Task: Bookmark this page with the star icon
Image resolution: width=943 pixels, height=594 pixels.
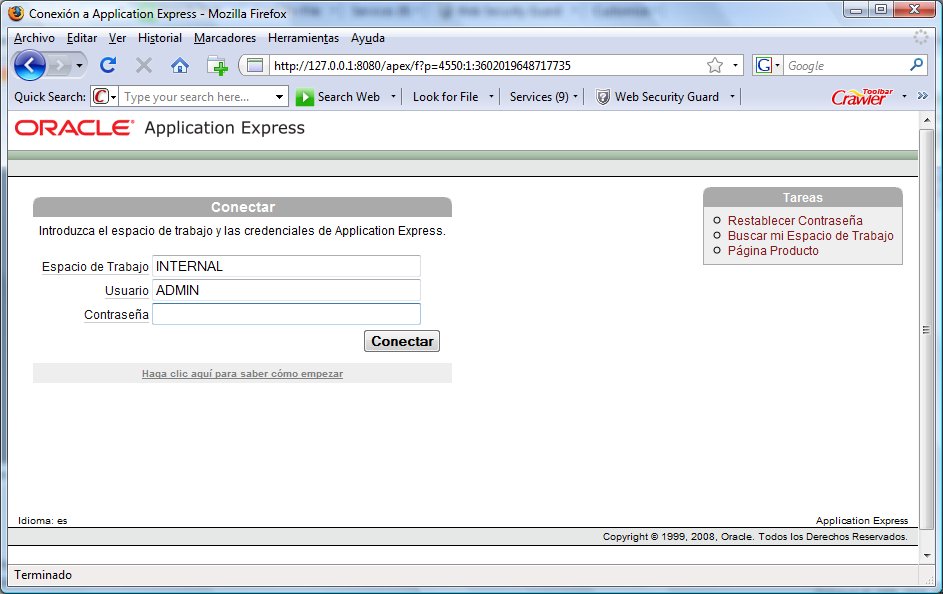Action: 715,65
